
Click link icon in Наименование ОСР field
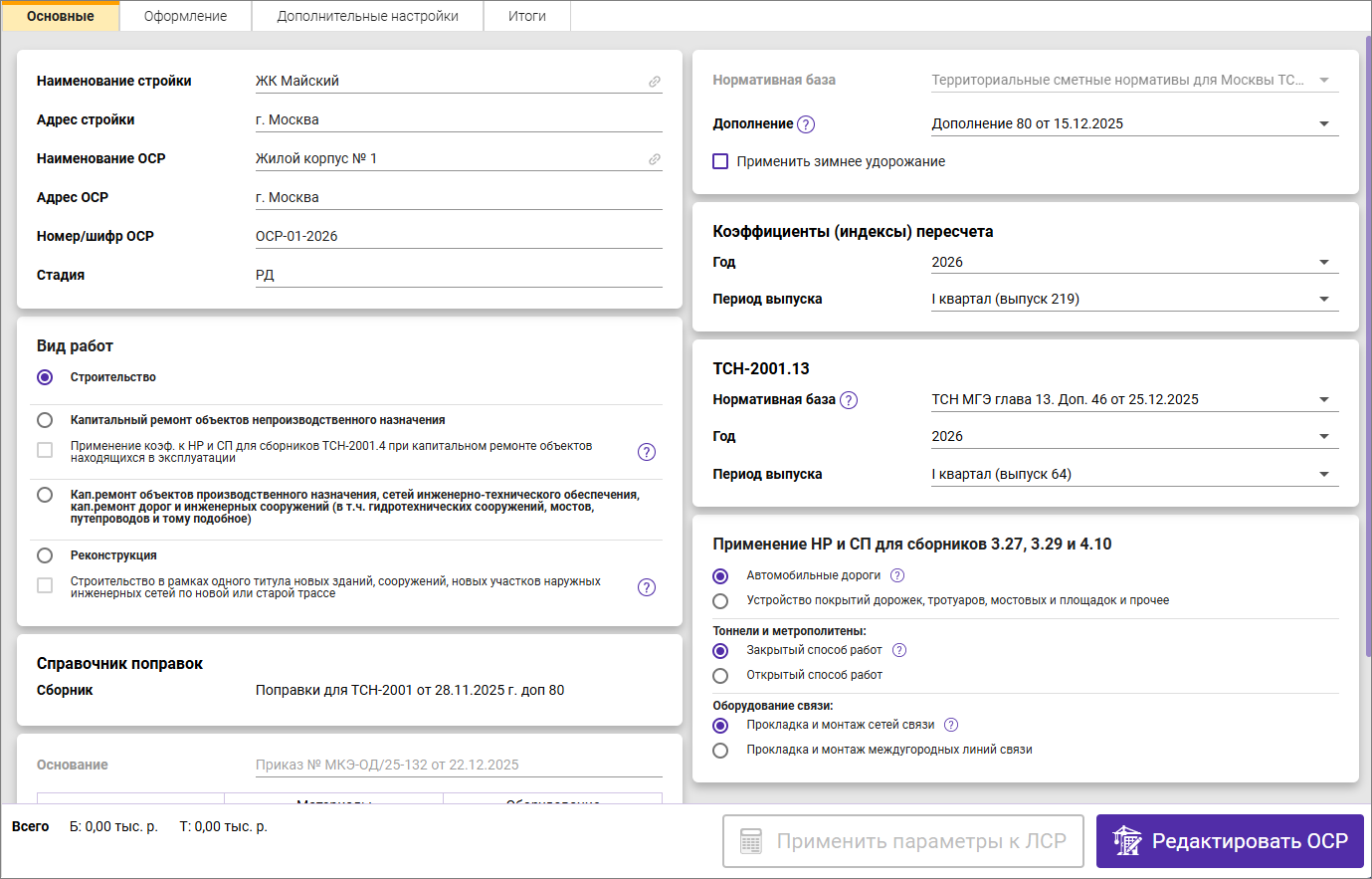pos(655,159)
